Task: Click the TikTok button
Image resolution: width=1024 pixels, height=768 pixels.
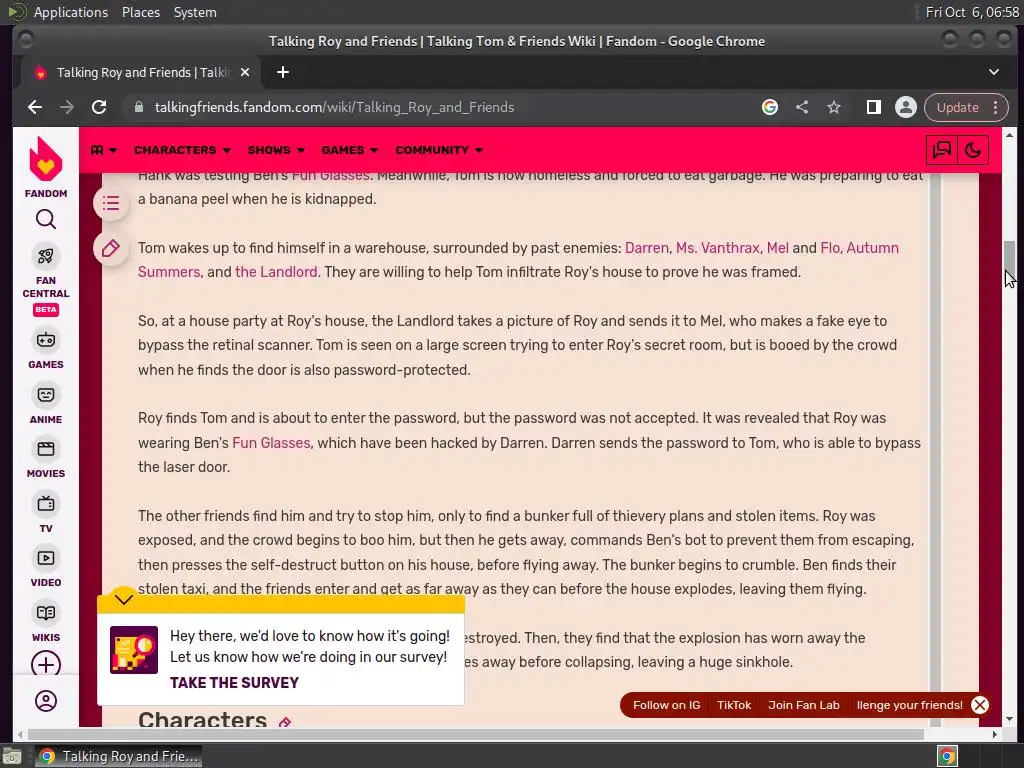Action: coord(734,705)
